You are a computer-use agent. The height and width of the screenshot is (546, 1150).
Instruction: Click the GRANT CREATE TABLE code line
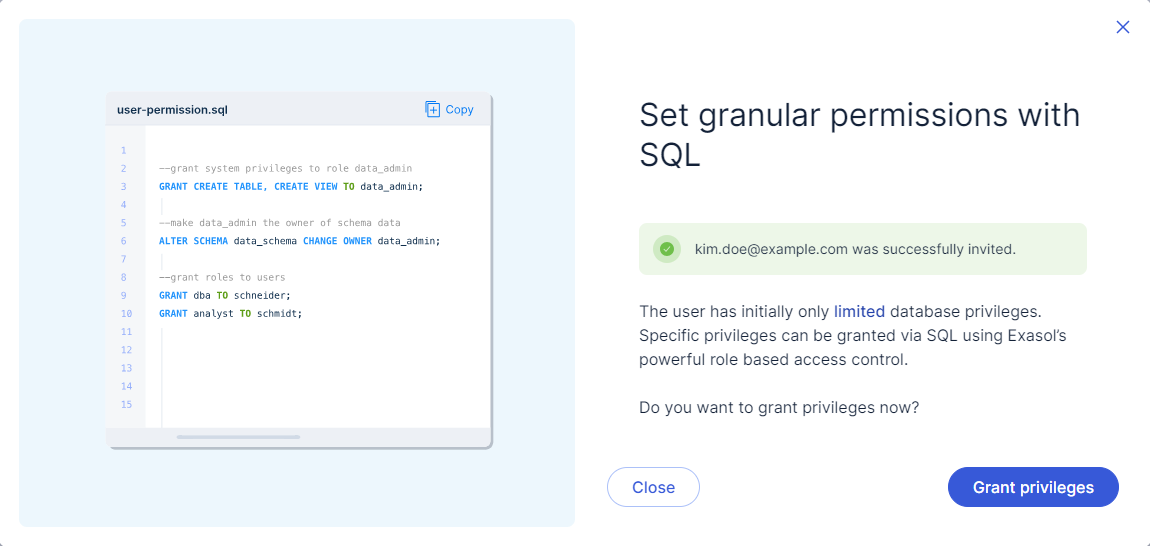[290, 187]
